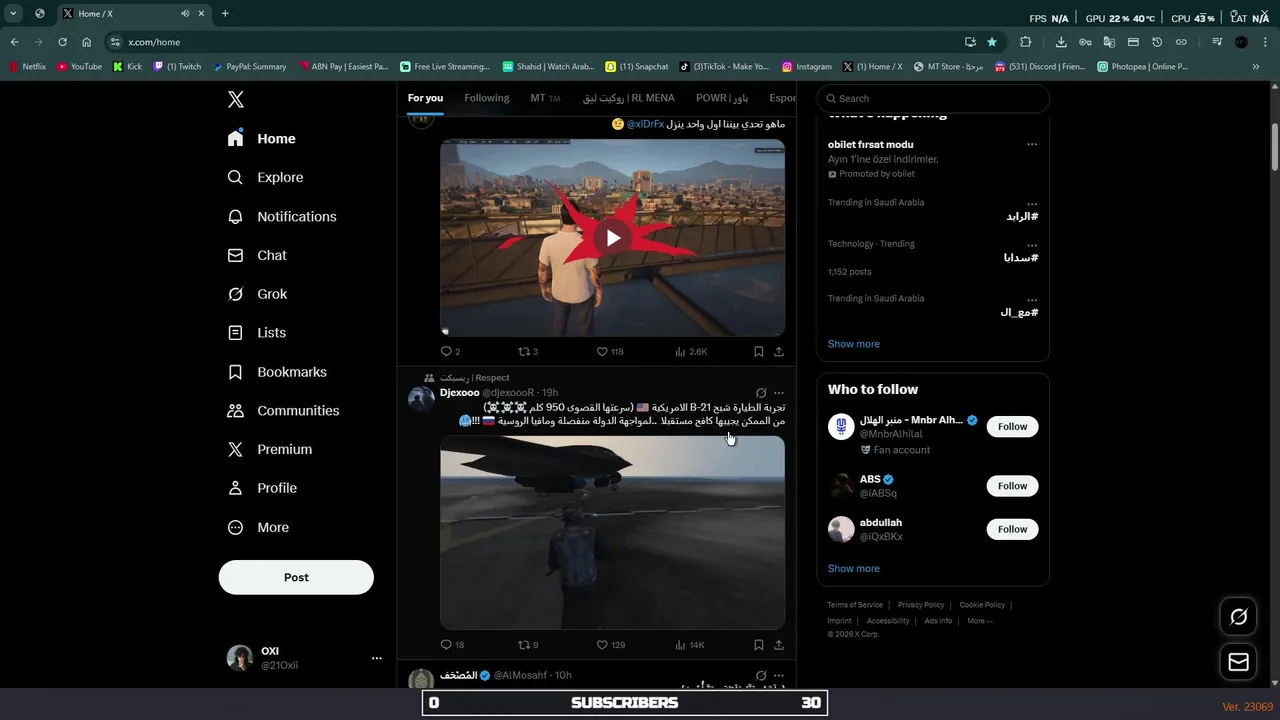The image size is (1280, 720).
Task: View analytics of post with 14K views
Action: point(690,645)
